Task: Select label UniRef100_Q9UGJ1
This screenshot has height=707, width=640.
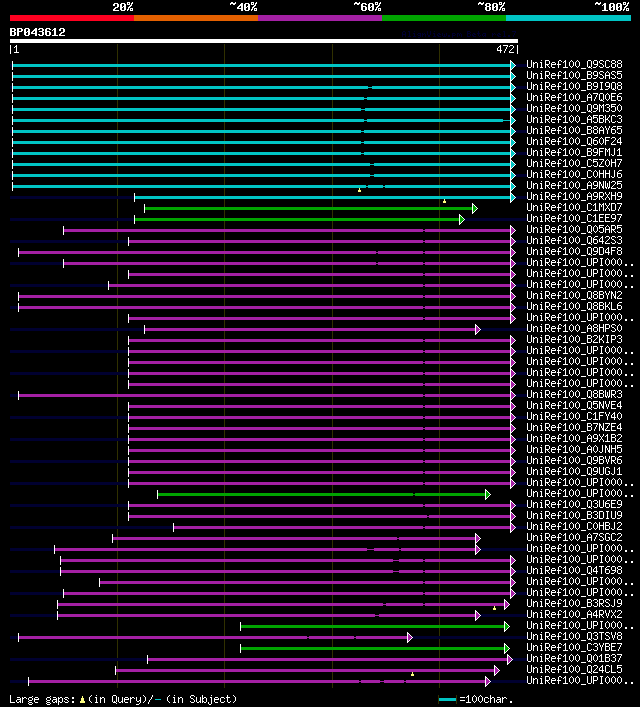Action: point(574,471)
